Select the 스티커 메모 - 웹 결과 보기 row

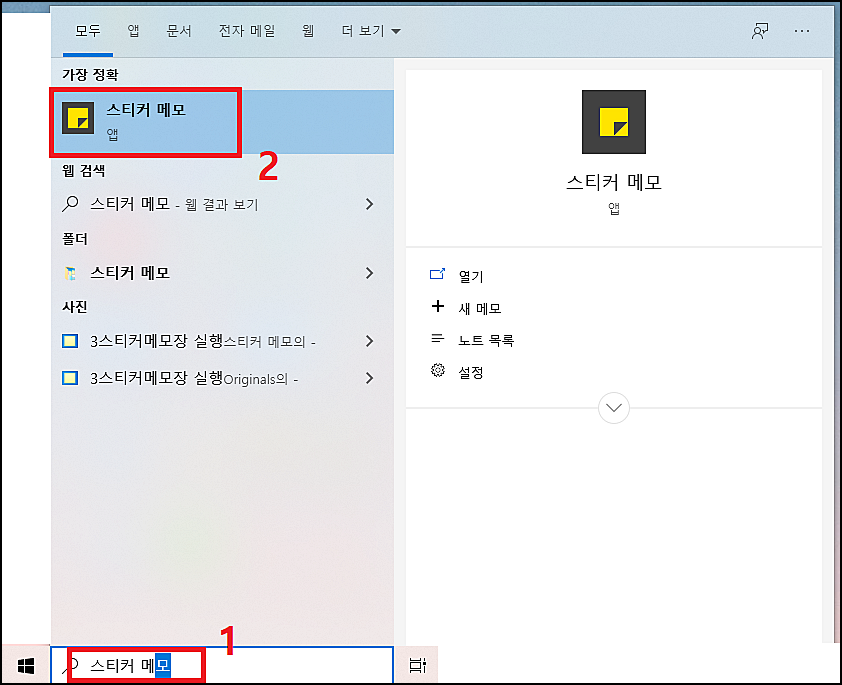coord(223,204)
